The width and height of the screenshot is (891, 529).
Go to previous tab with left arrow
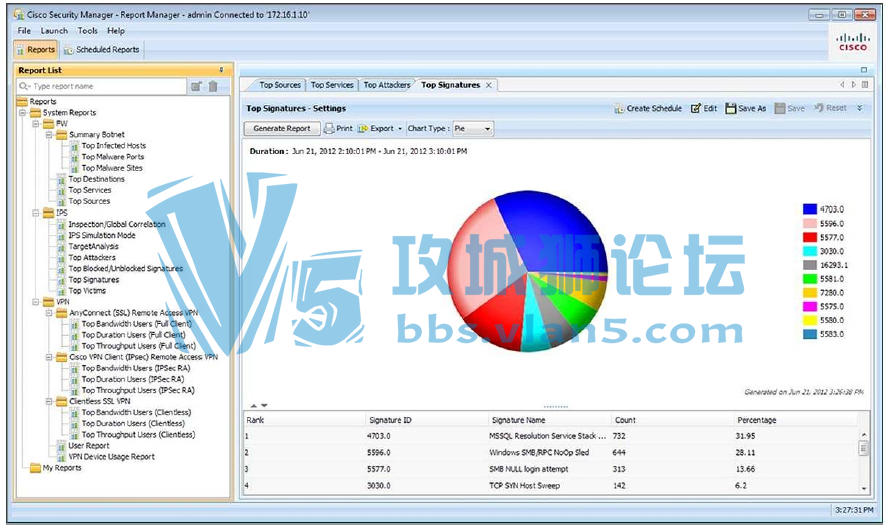(x=842, y=85)
